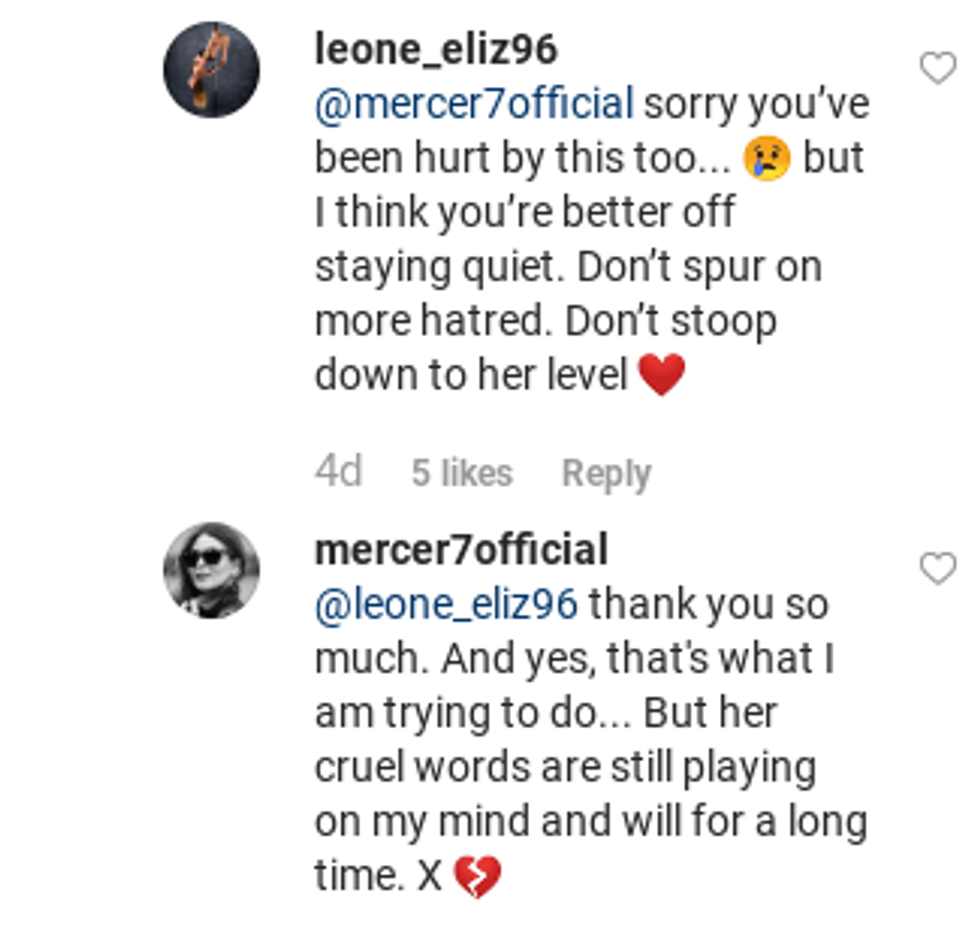Click the line "on my mind and will for a long"
The height and width of the screenshot is (926, 980).
coord(590,822)
